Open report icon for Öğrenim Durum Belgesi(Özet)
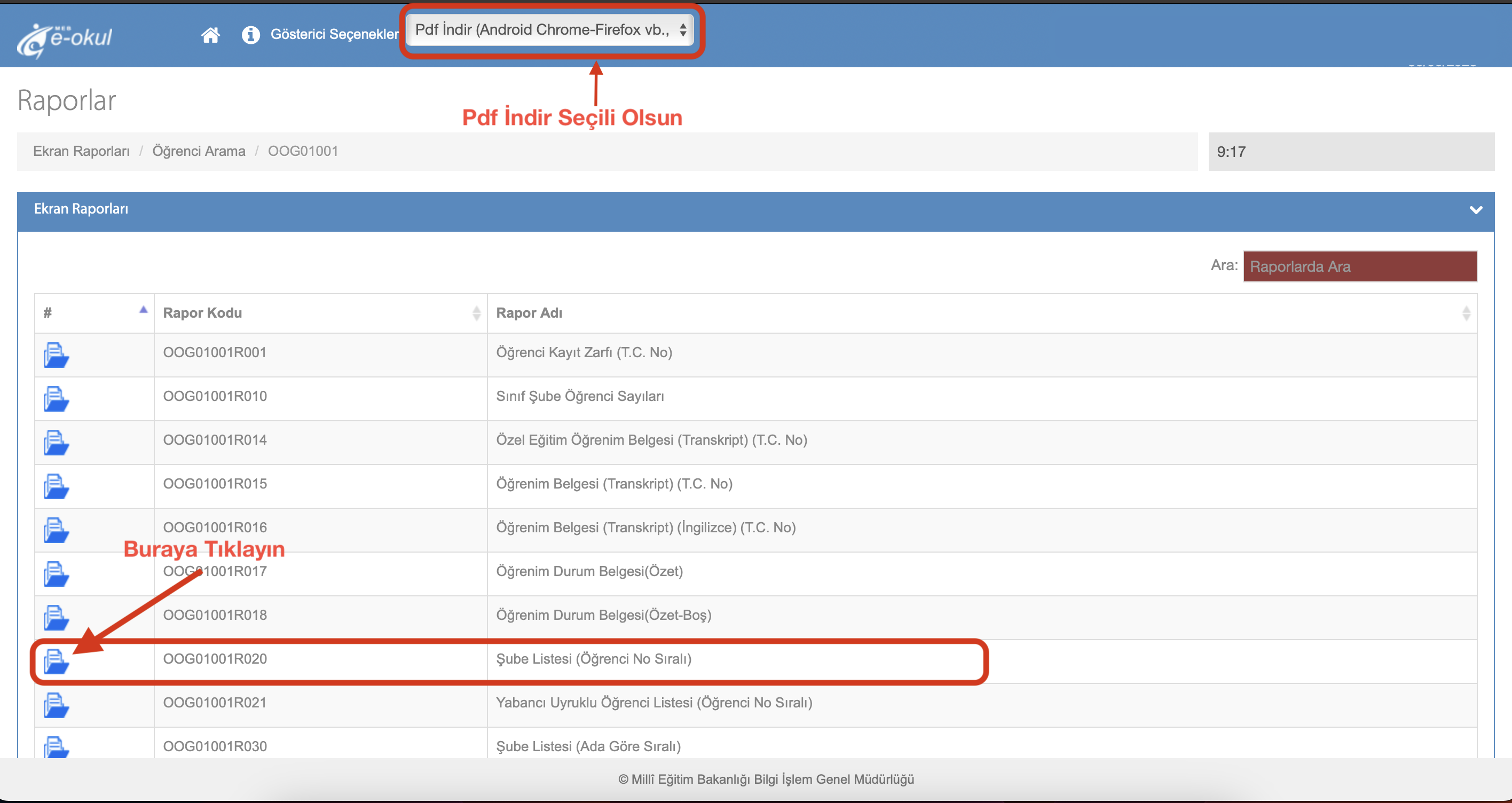Viewport: 1512px width, 803px height. pos(56,574)
